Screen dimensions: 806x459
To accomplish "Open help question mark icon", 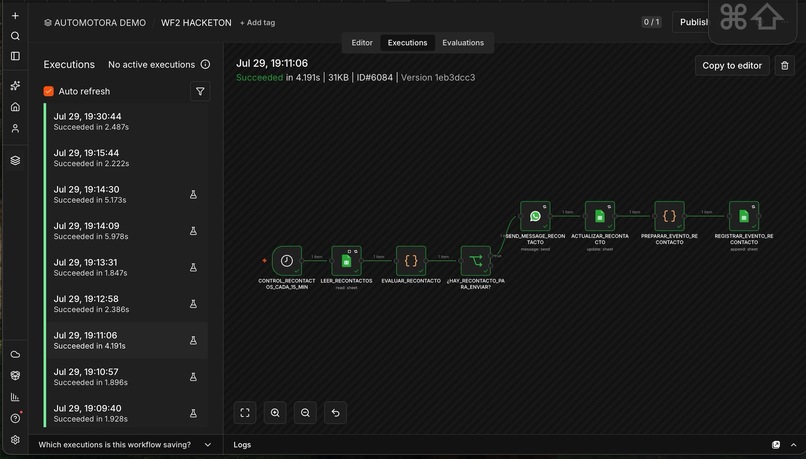I will coord(15,418).
